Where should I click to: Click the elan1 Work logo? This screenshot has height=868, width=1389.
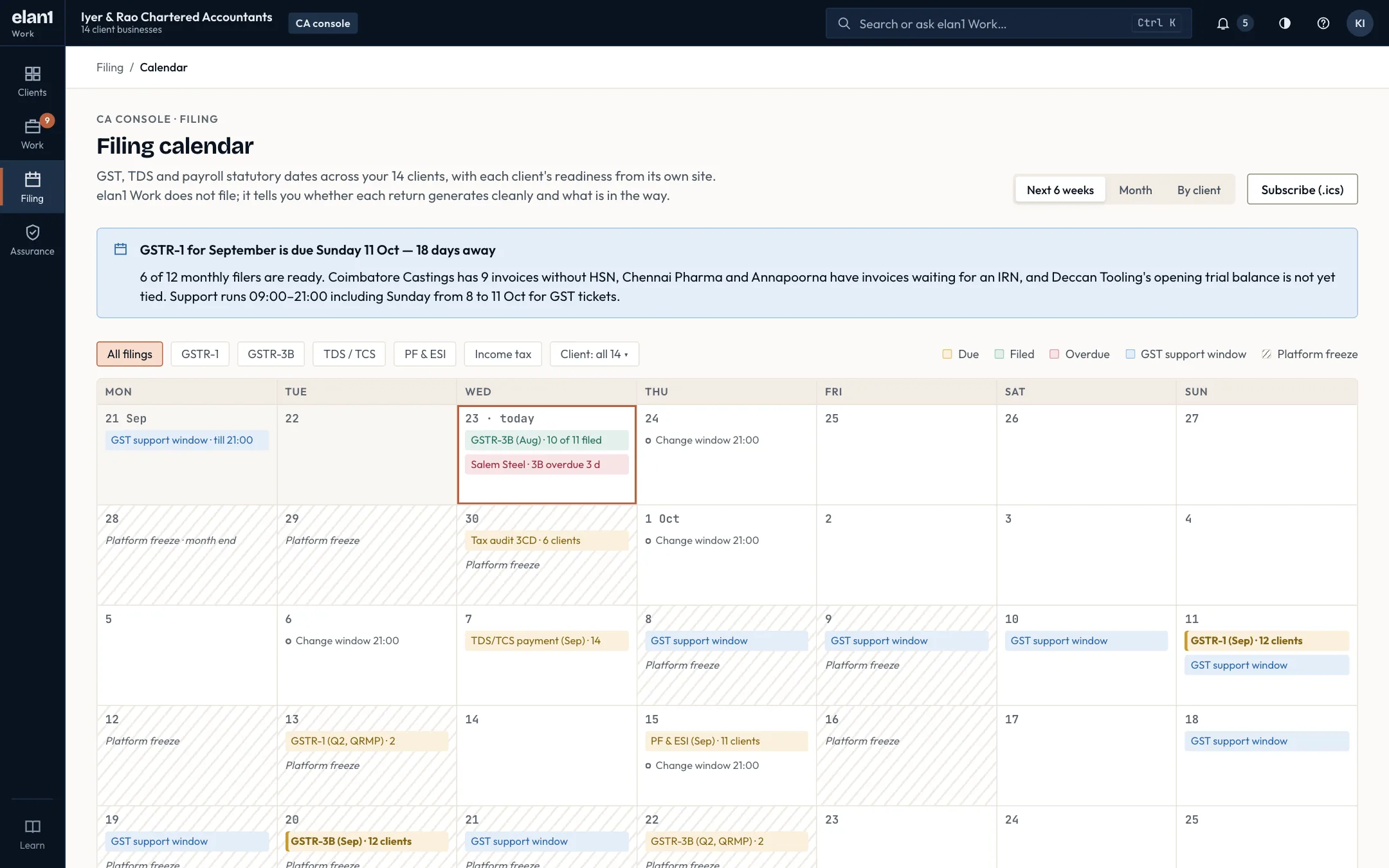click(32, 23)
